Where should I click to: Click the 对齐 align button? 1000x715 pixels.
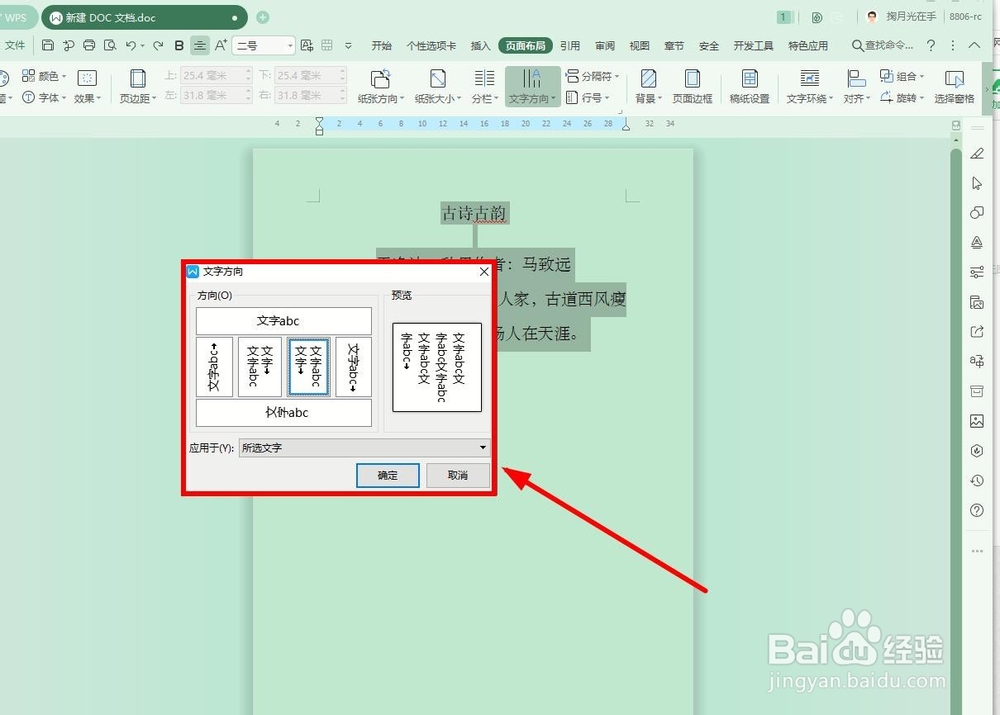(857, 85)
